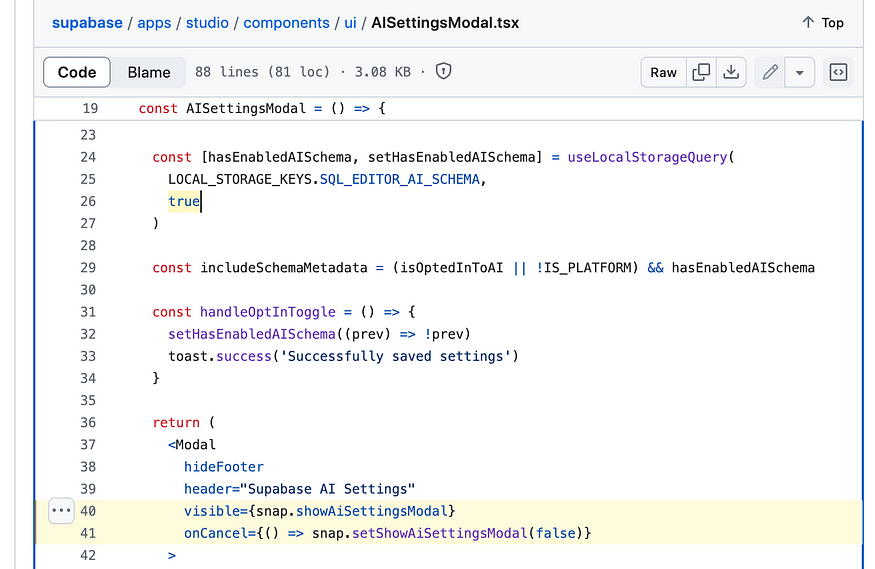Go to ui folder breadcrumb
The height and width of the screenshot is (569, 875).
point(350,23)
